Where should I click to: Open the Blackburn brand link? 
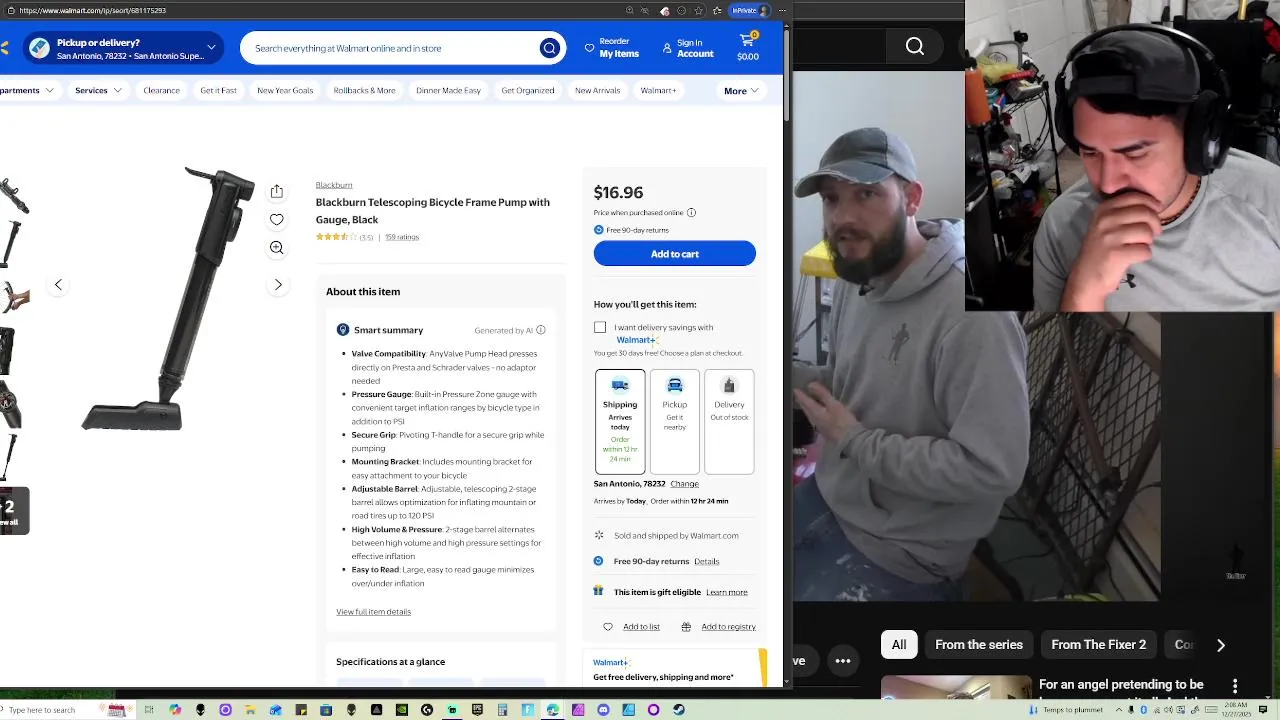tap(334, 185)
